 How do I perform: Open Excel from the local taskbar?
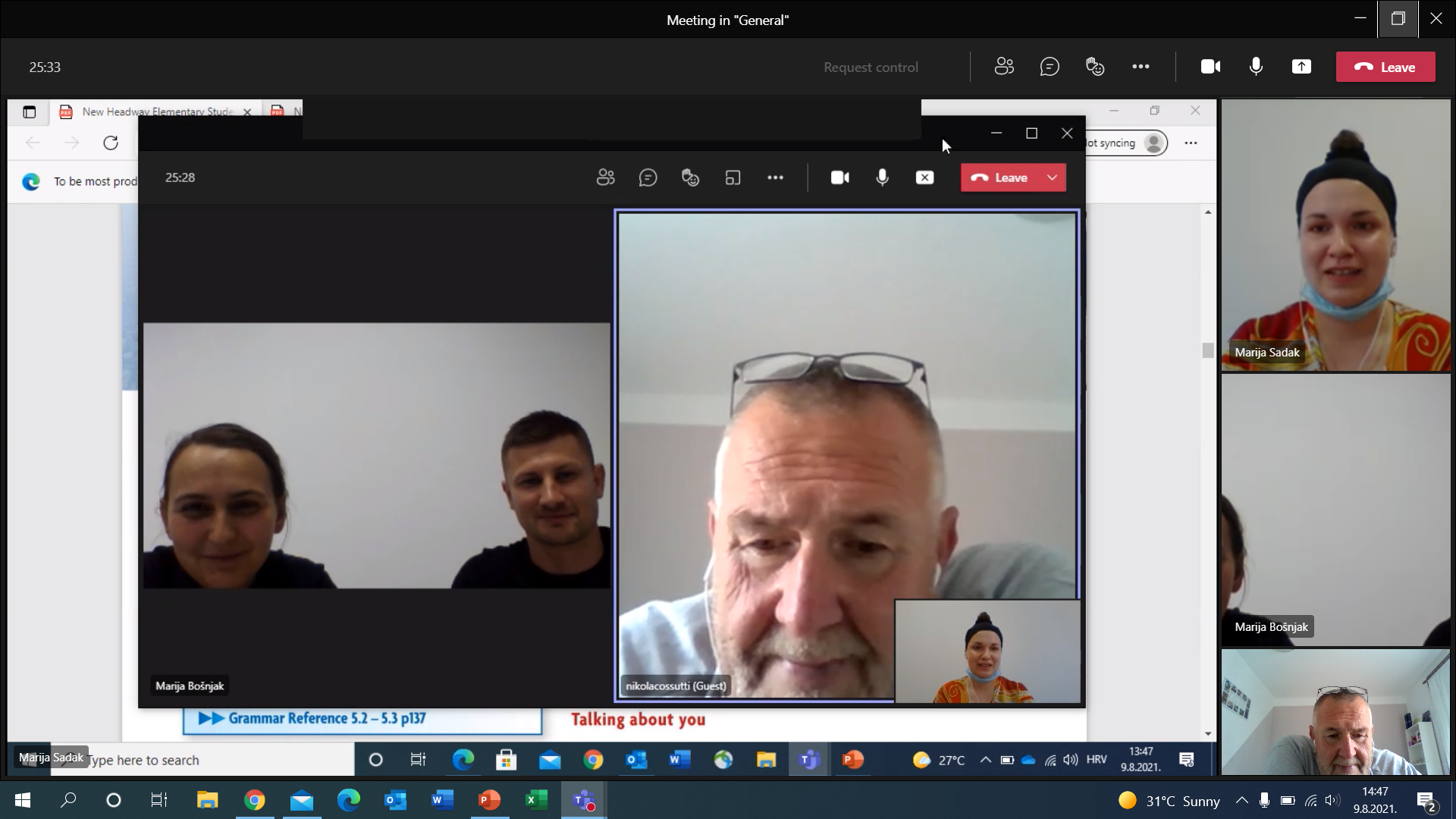[x=536, y=800]
